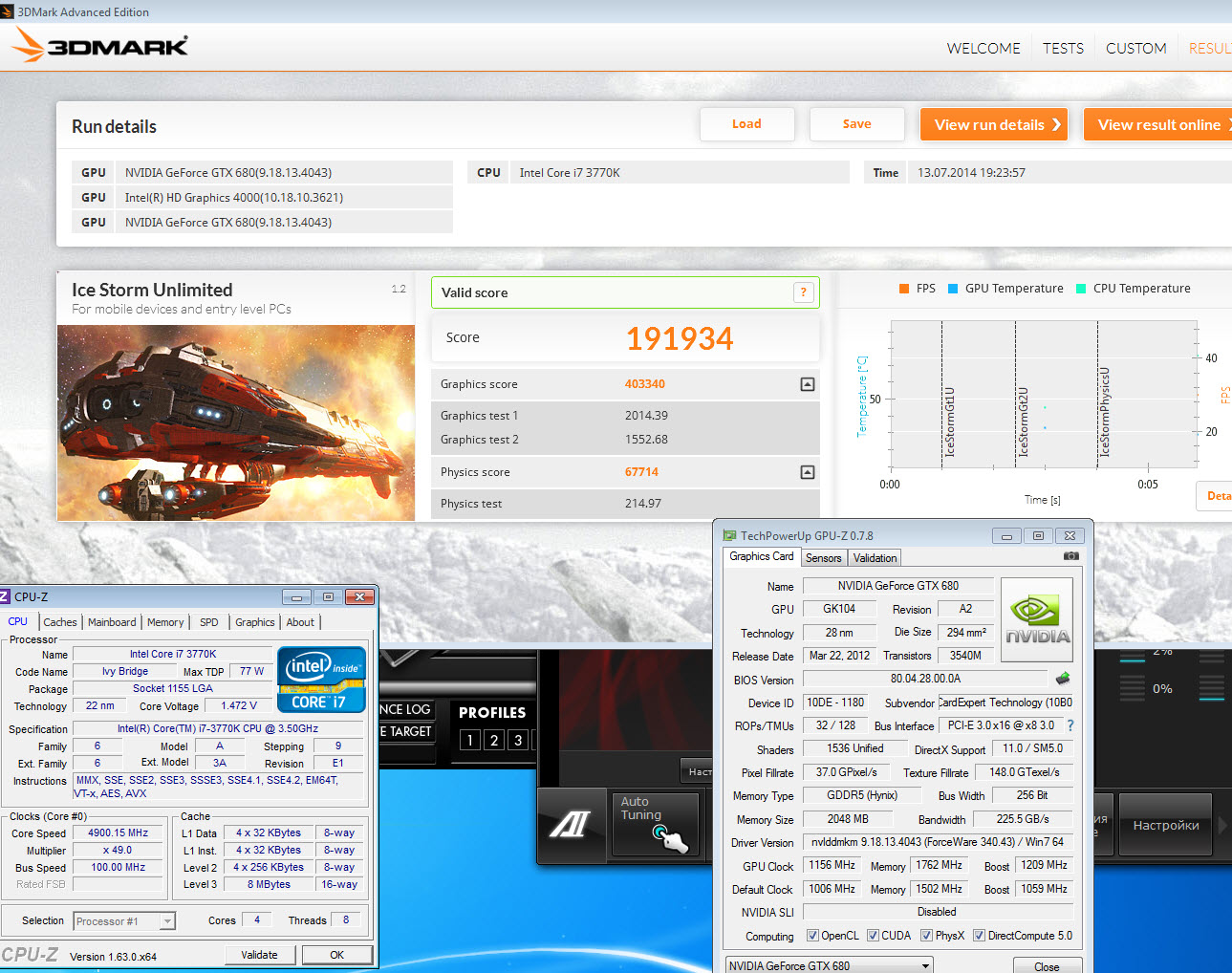Open Processor #1 selection dropdown
Viewport: 1232px width, 973px height.
[x=124, y=921]
